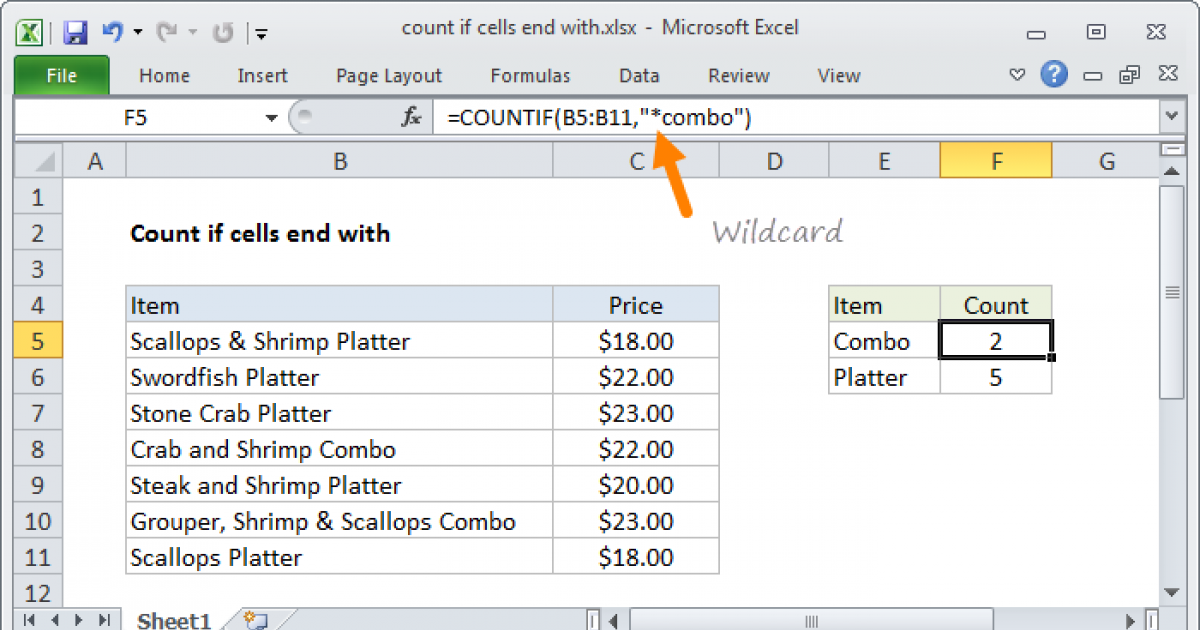Select the 'Swordfish Platter' cell
Image resolution: width=1200 pixels, height=630 pixels.
click(x=340, y=377)
